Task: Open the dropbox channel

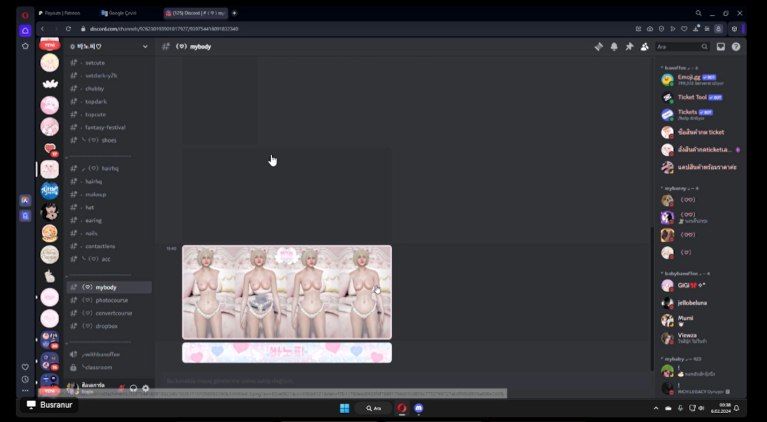Action: tap(109, 326)
